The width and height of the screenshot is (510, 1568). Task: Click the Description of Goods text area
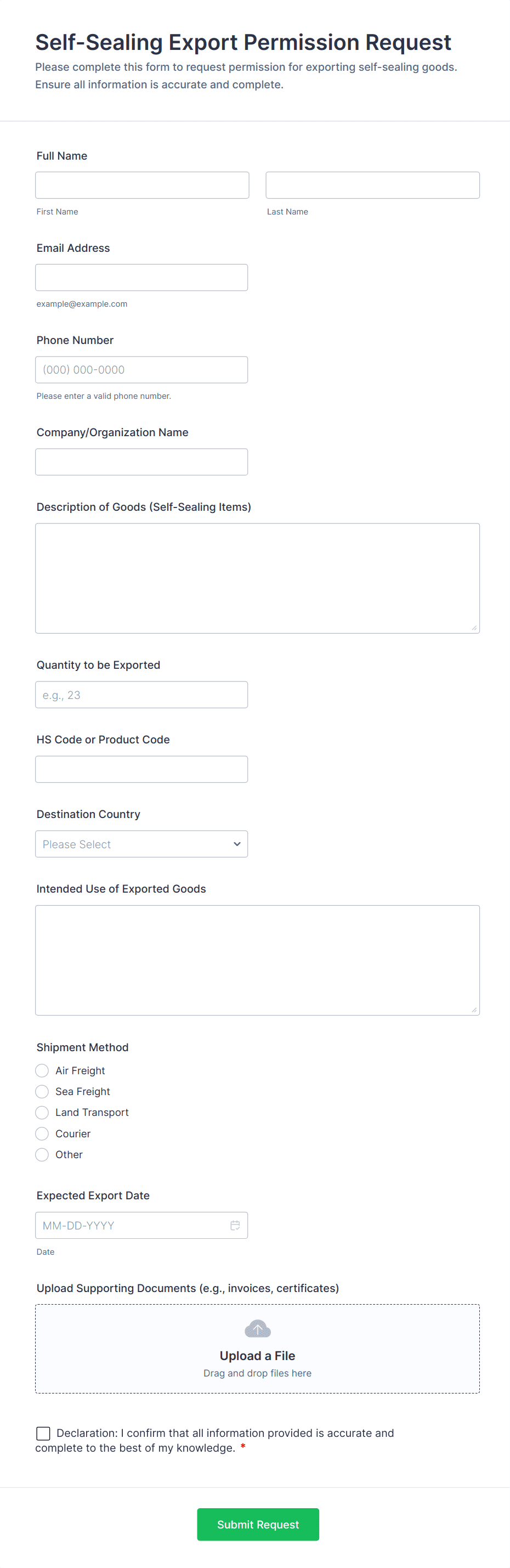(x=257, y=578)
